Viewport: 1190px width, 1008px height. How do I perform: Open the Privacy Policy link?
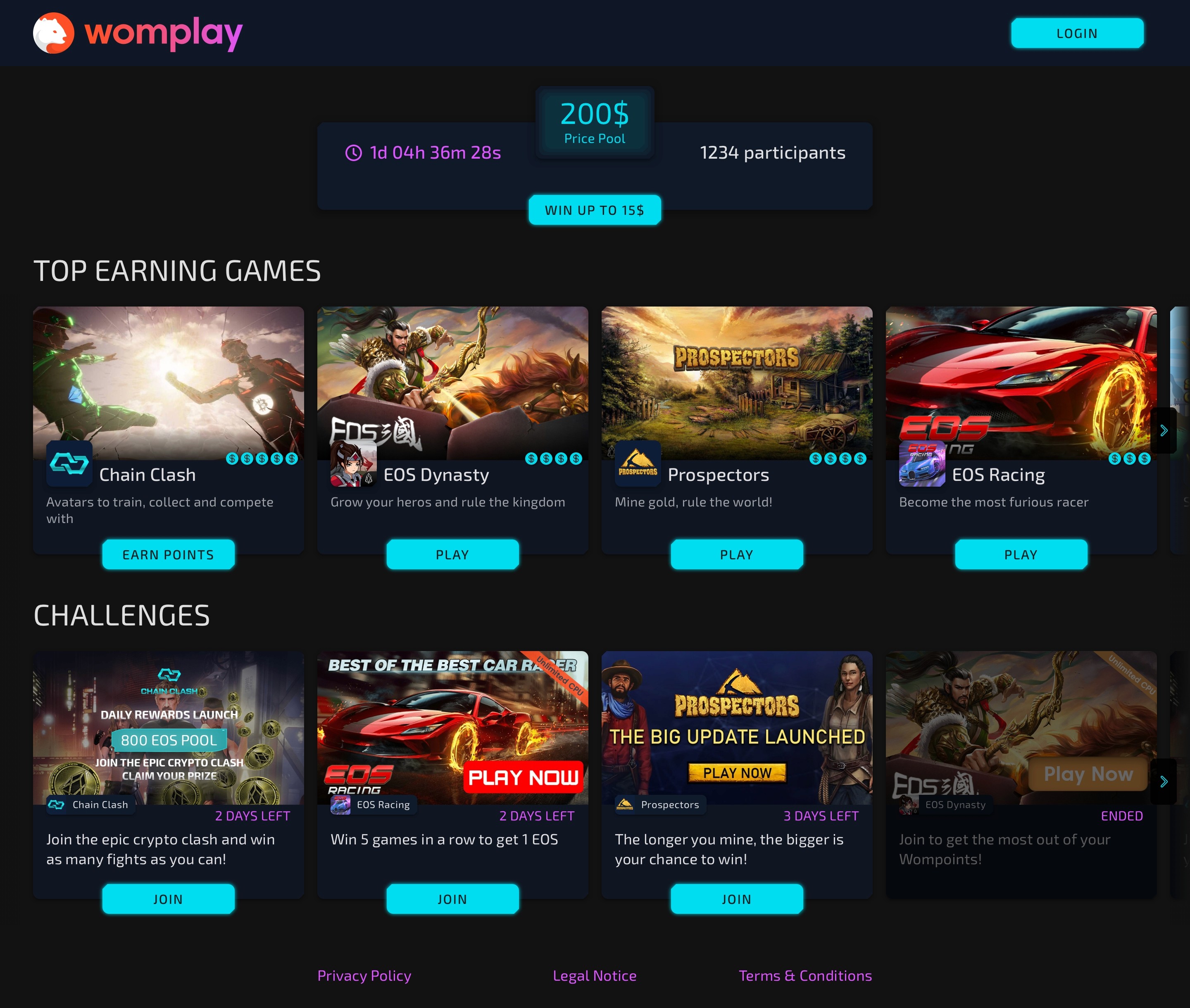coord(364,975)
